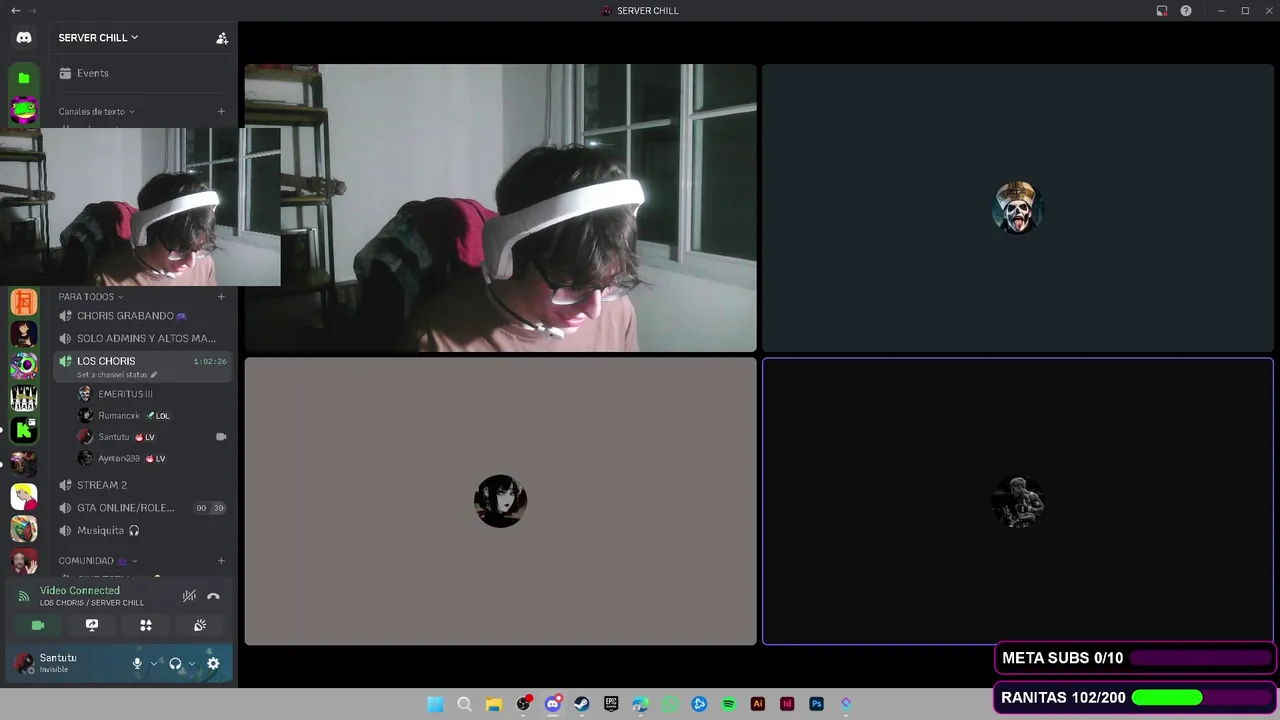Viewport: 1280px width, 720px height.
Task: Toggle noise suppression
Action: pos(189,596)
